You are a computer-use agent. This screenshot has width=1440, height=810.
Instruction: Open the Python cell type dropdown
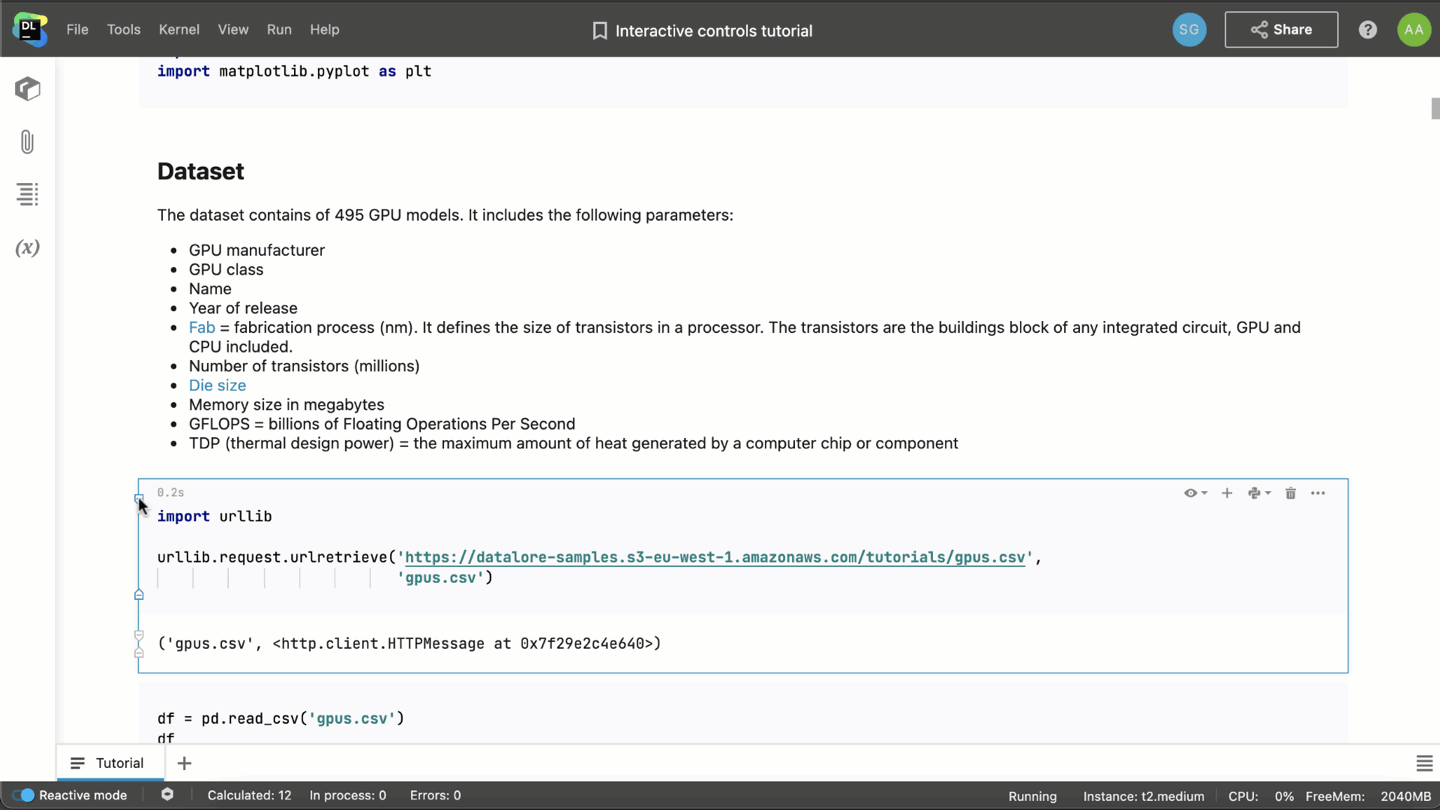(1259, 493)
